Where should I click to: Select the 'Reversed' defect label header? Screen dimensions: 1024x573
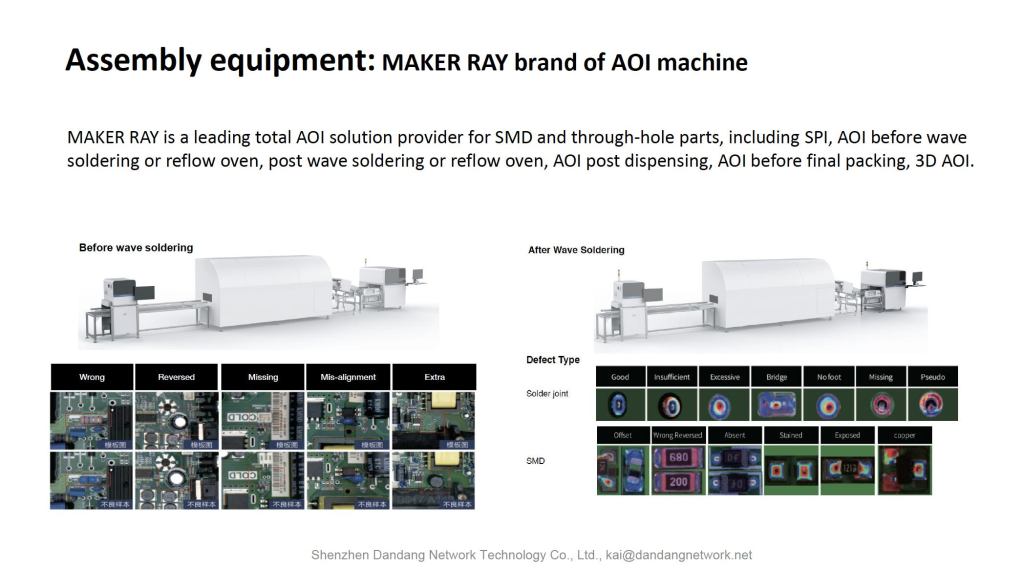click(x=176, y=377)
